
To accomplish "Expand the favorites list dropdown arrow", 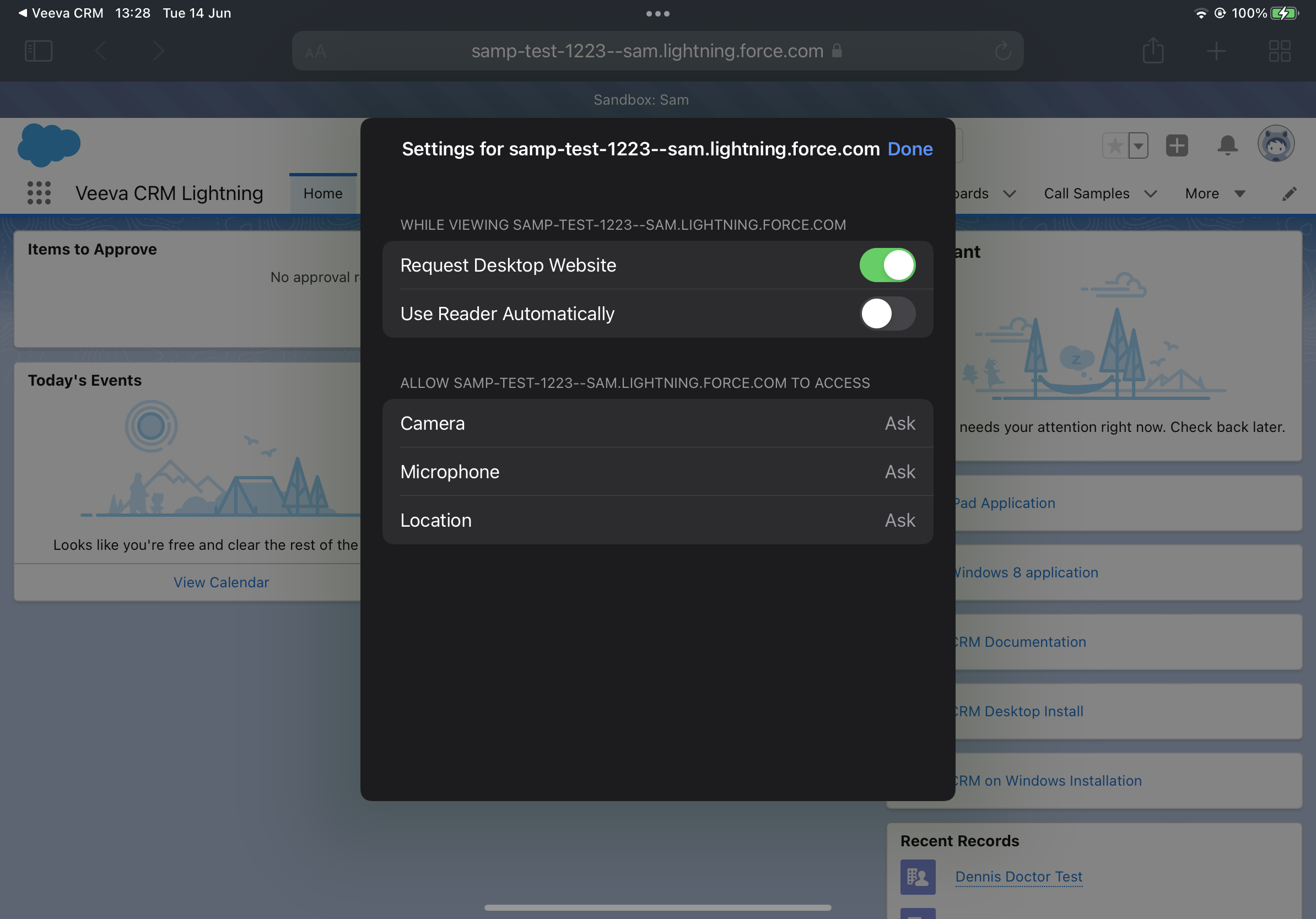I will point(1139,145).
